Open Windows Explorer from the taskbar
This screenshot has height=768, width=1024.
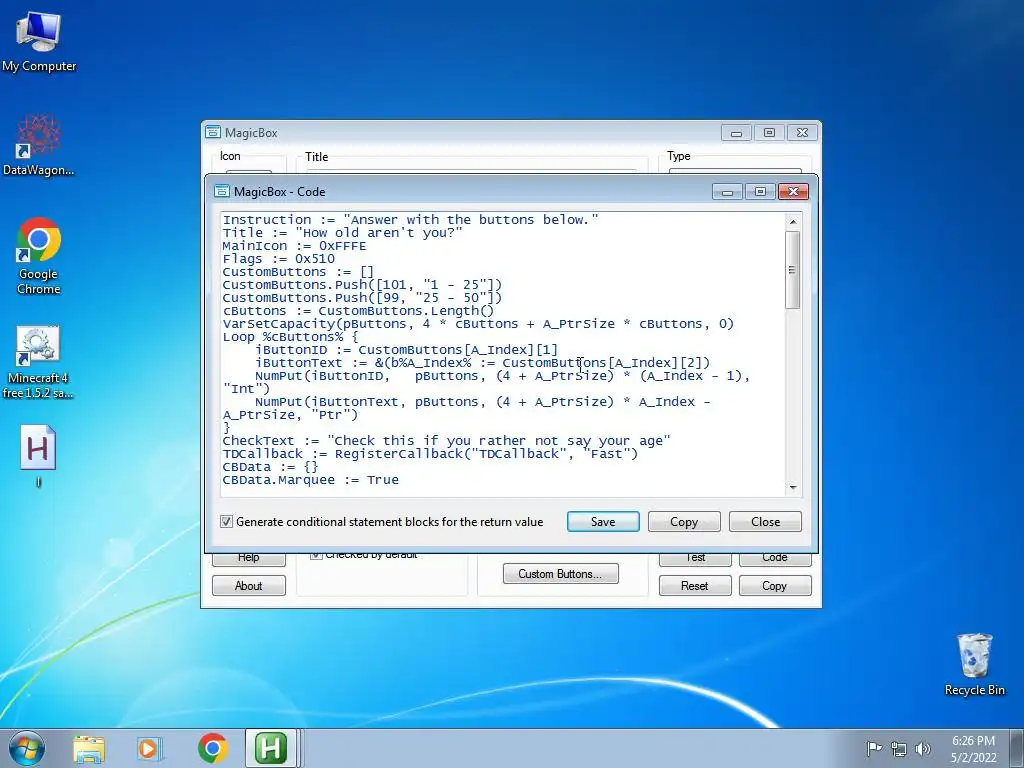coord(89,749)
